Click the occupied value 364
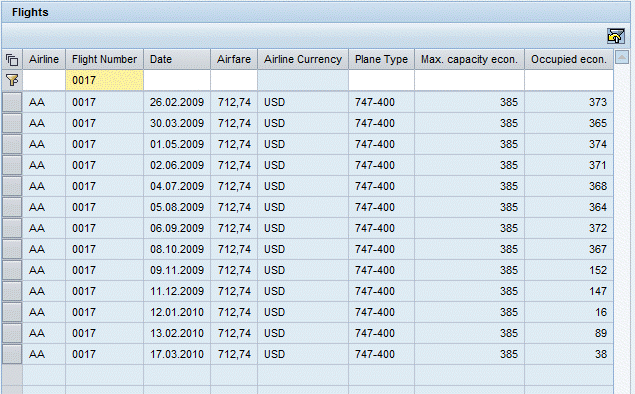Viewport: 635px width, 394px height. click(x=598, y=207)
